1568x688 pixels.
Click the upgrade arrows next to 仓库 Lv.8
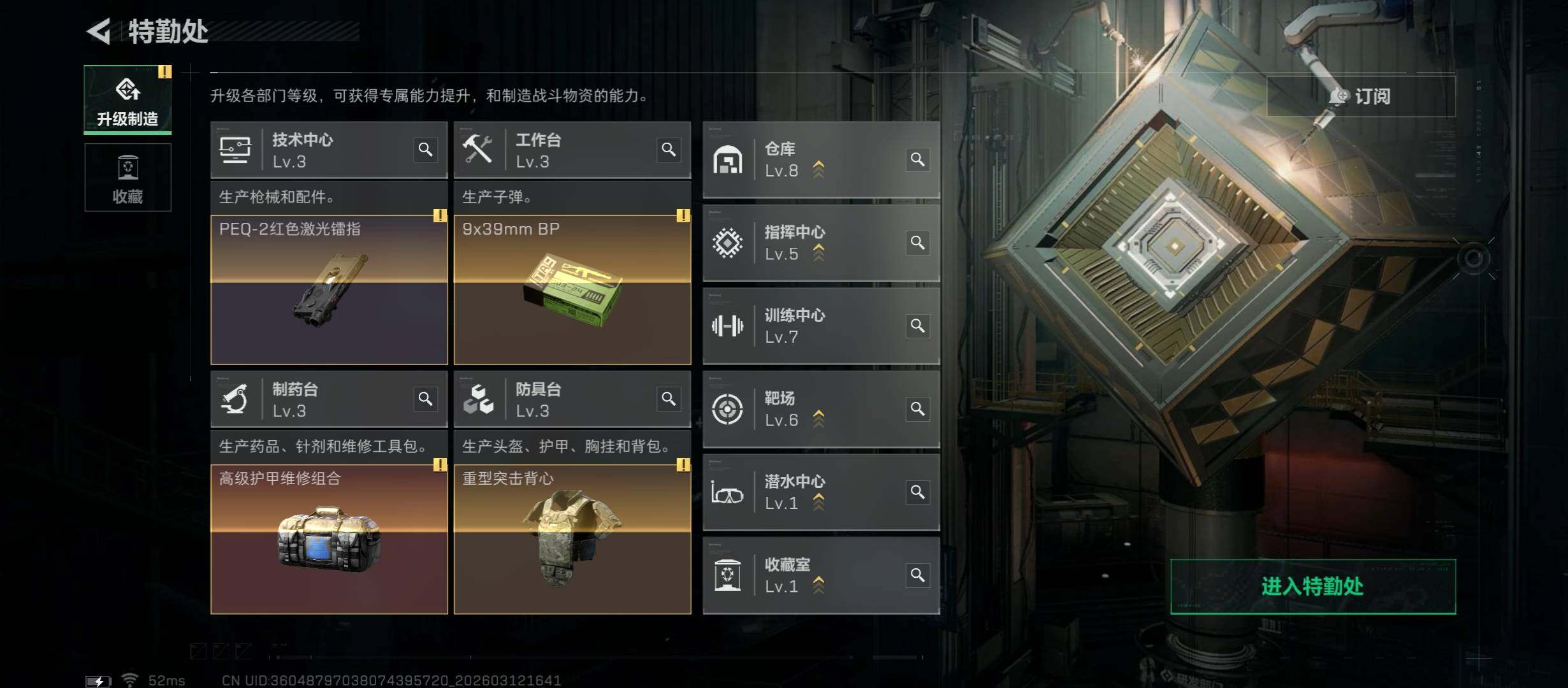(819, 169)
